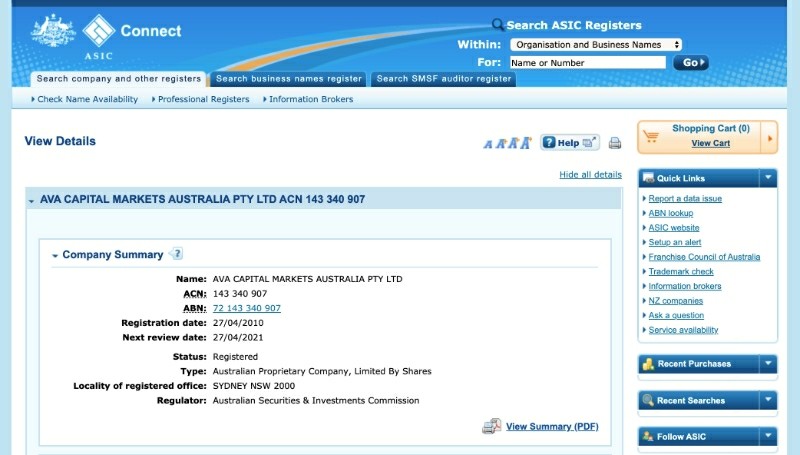Click the Follow ASIC people icon

point(648,436)
